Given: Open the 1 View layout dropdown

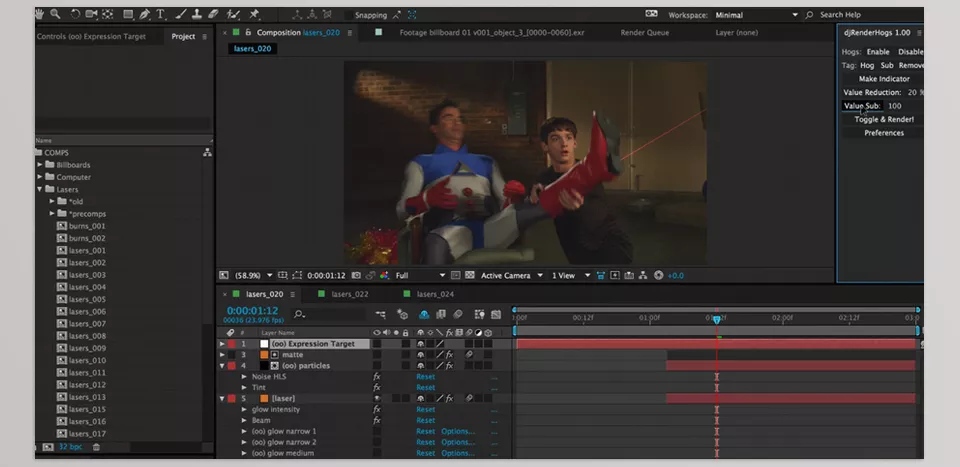Looking at the screenshot, I should (x=571, y=275).
